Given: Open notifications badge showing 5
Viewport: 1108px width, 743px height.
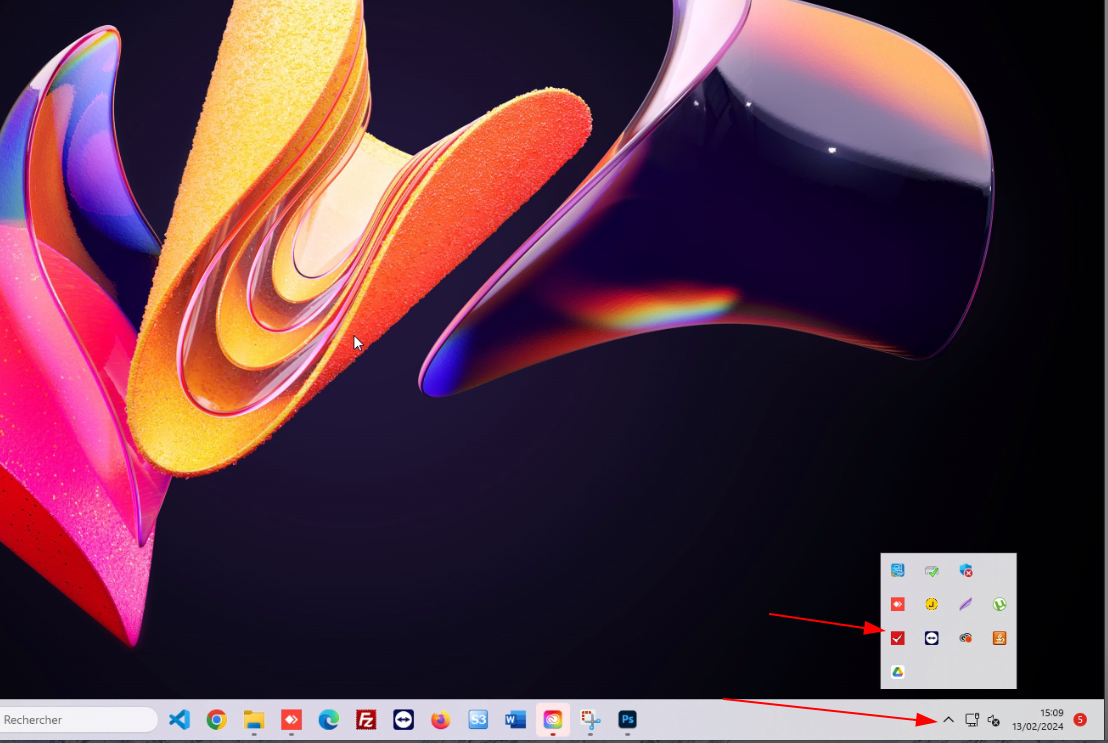Looking at the screenshot, I should [1080, 719].
